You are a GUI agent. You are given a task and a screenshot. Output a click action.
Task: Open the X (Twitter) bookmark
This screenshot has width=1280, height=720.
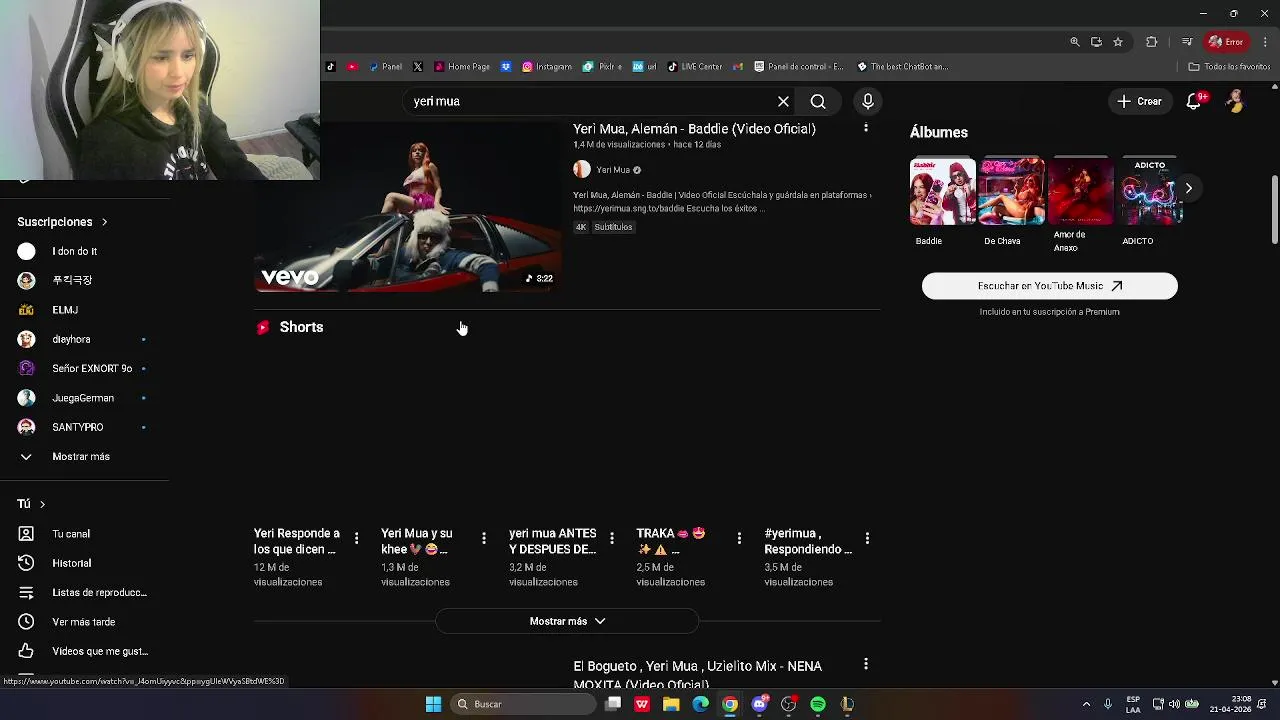click(x=418, y=67)
